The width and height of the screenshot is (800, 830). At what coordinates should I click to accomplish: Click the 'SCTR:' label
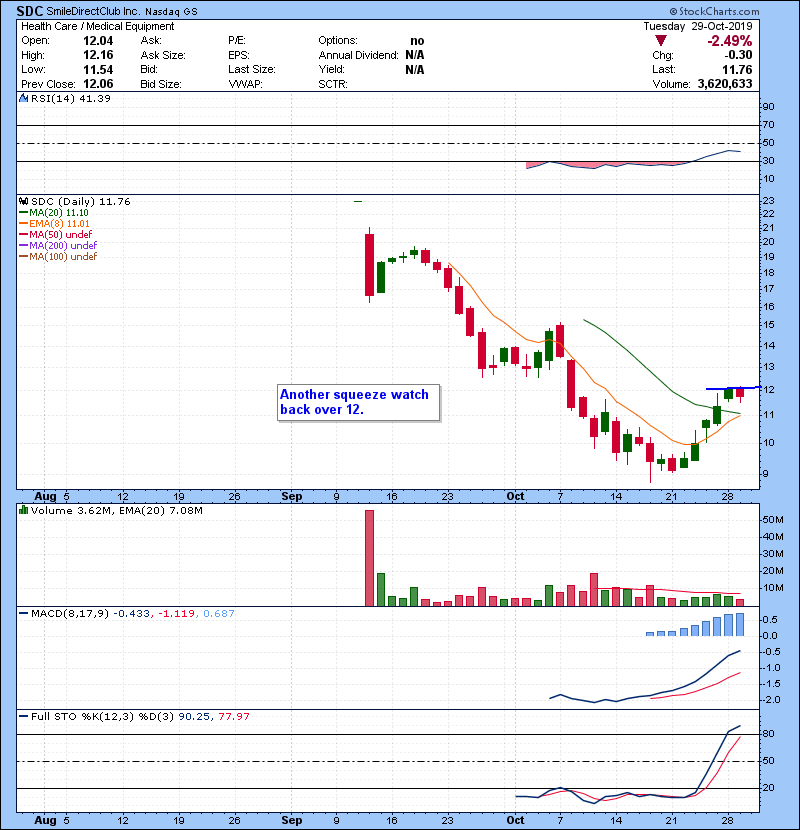(333, 84)
